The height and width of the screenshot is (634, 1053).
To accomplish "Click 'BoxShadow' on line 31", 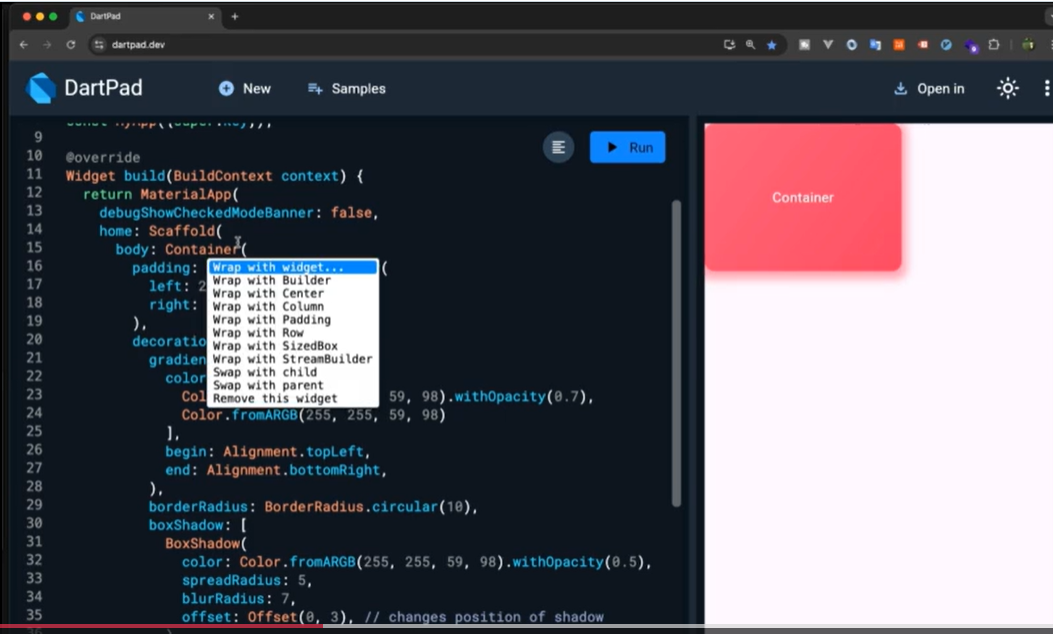I will pos(202,543).
